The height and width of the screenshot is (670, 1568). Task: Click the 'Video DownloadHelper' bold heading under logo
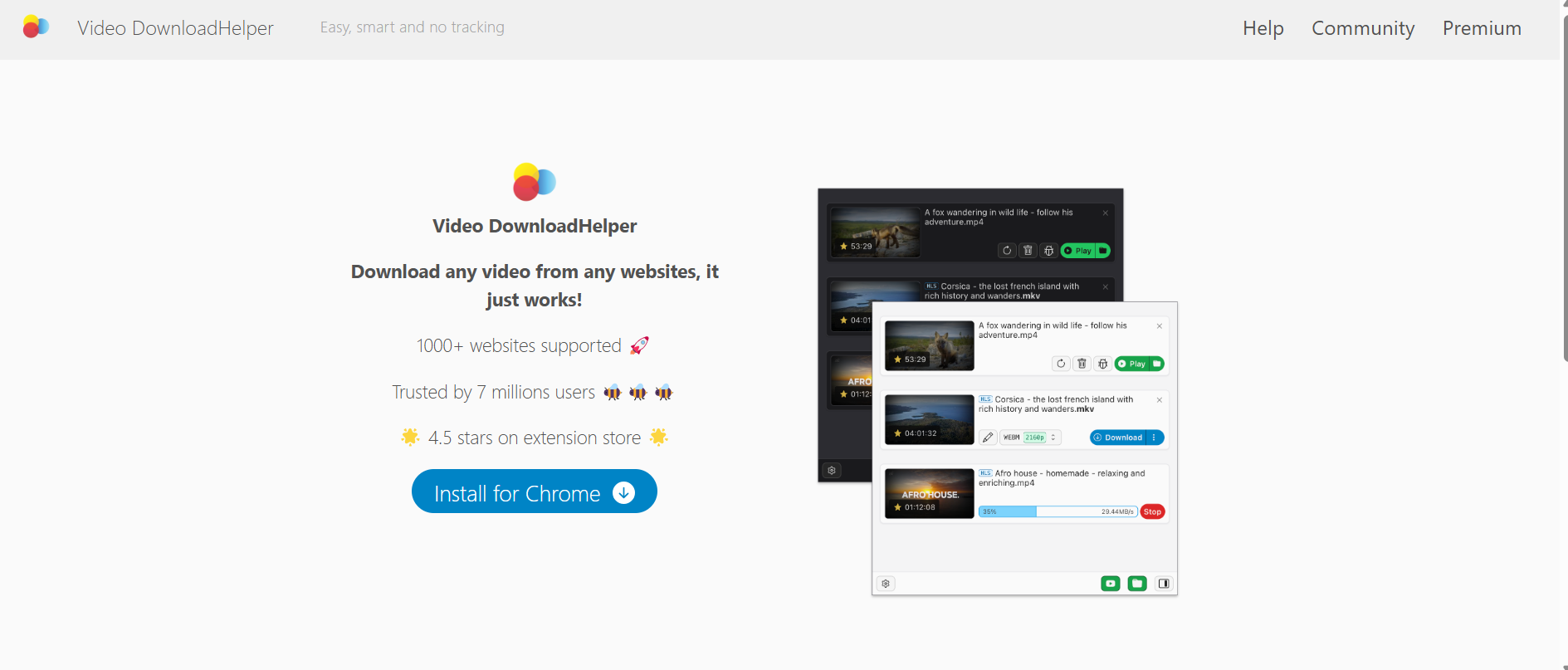[535, 226]
